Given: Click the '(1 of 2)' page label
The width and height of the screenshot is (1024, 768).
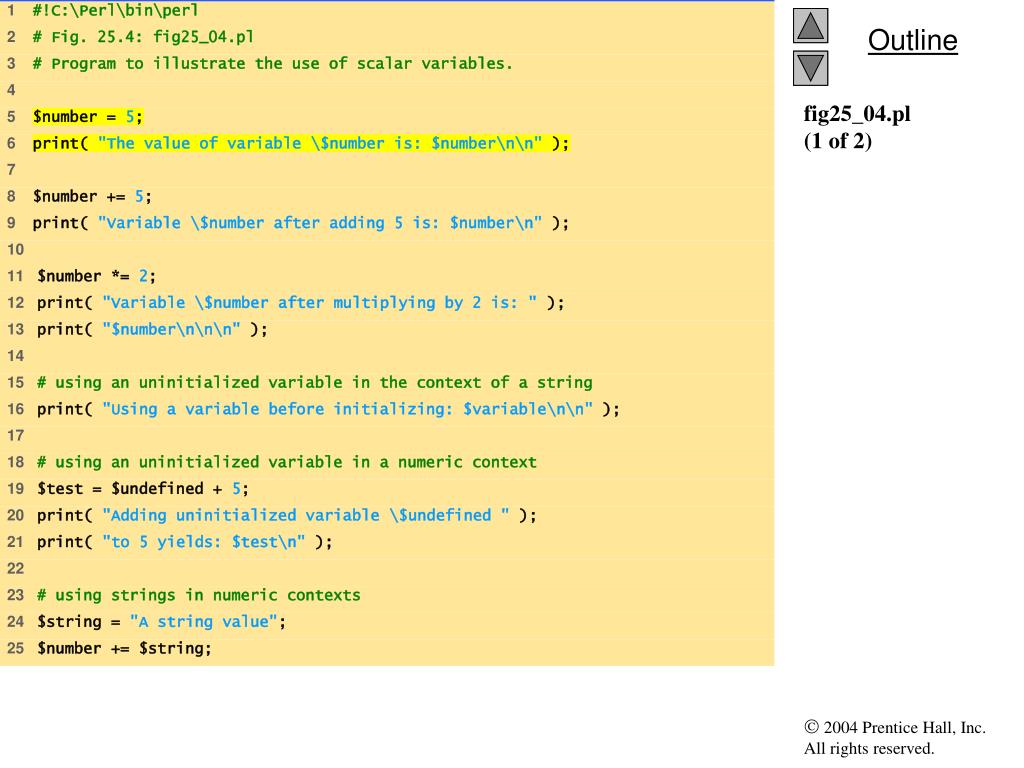Looking at the screenshot, I should click(x=838, y=141).
